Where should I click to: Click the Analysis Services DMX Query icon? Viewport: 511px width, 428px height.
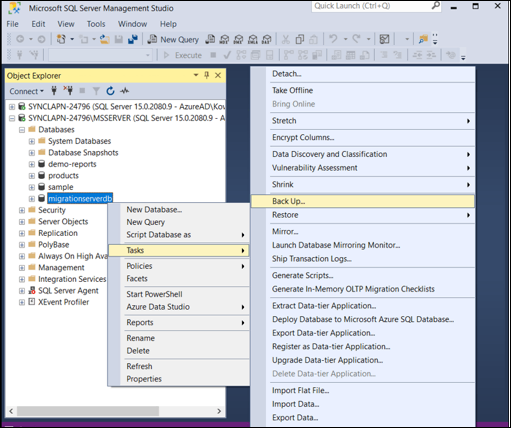(x=238, y=39)
